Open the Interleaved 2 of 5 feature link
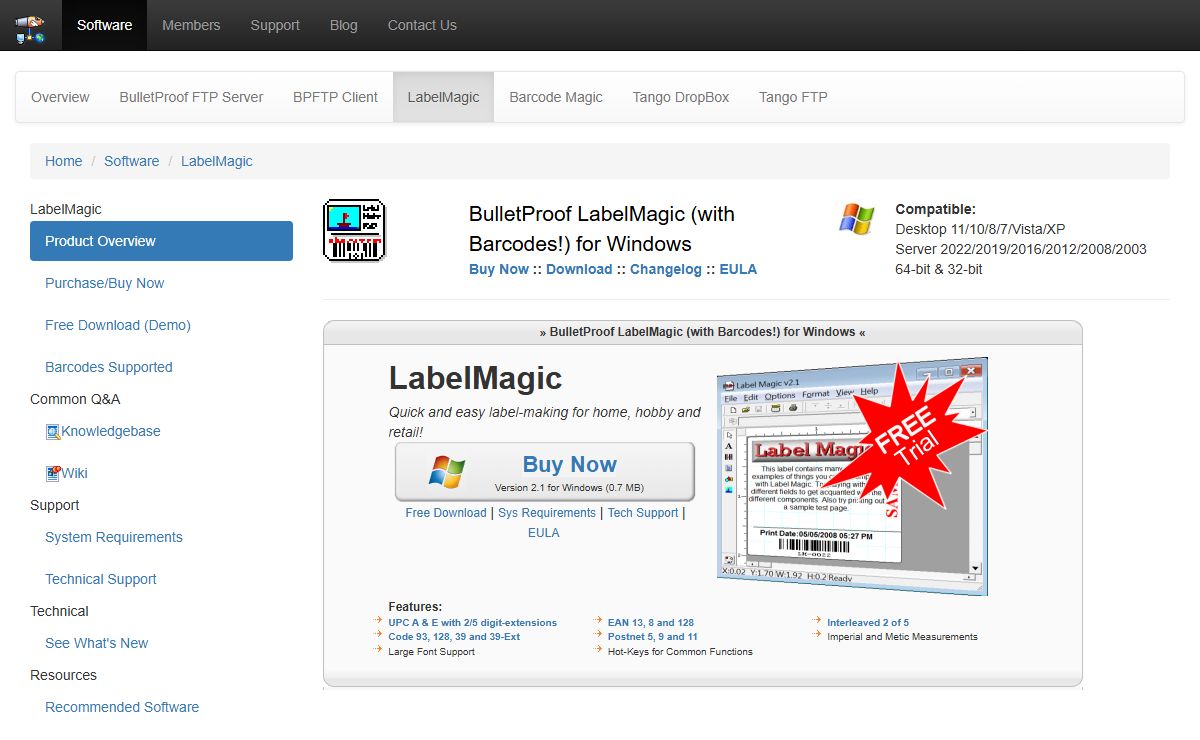Screen dimensions: 1200x740 867,622
